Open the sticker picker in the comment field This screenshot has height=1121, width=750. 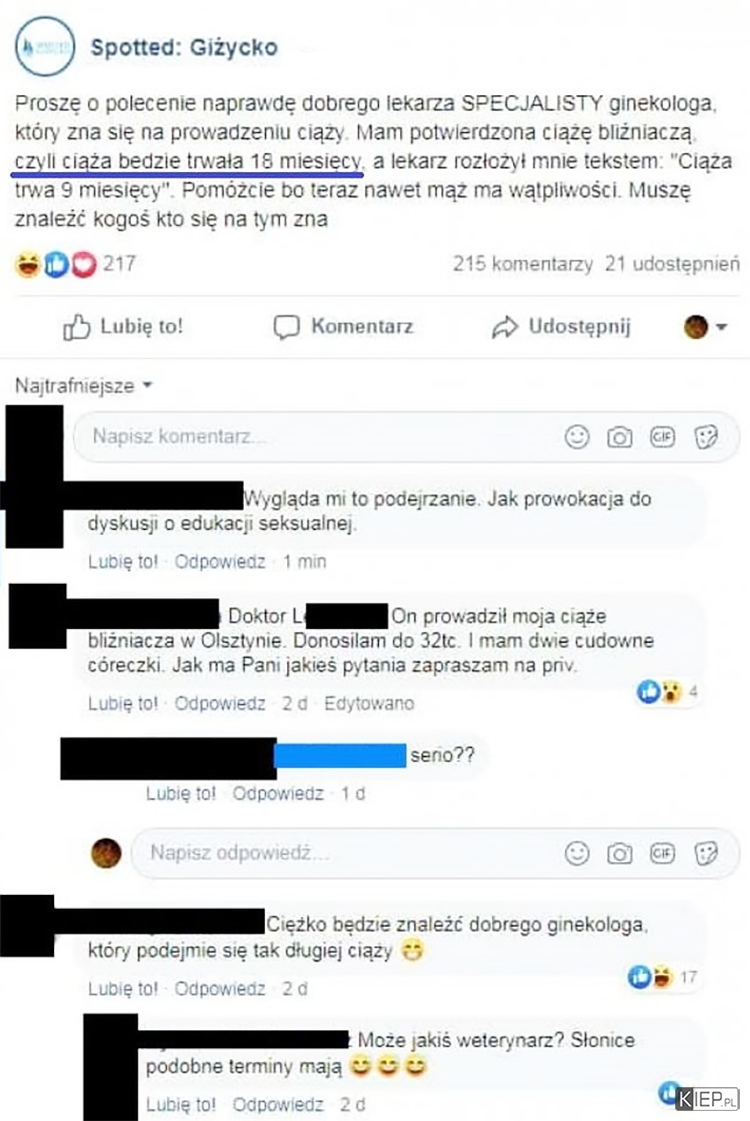pyautogui.click(x=706, y=437)
